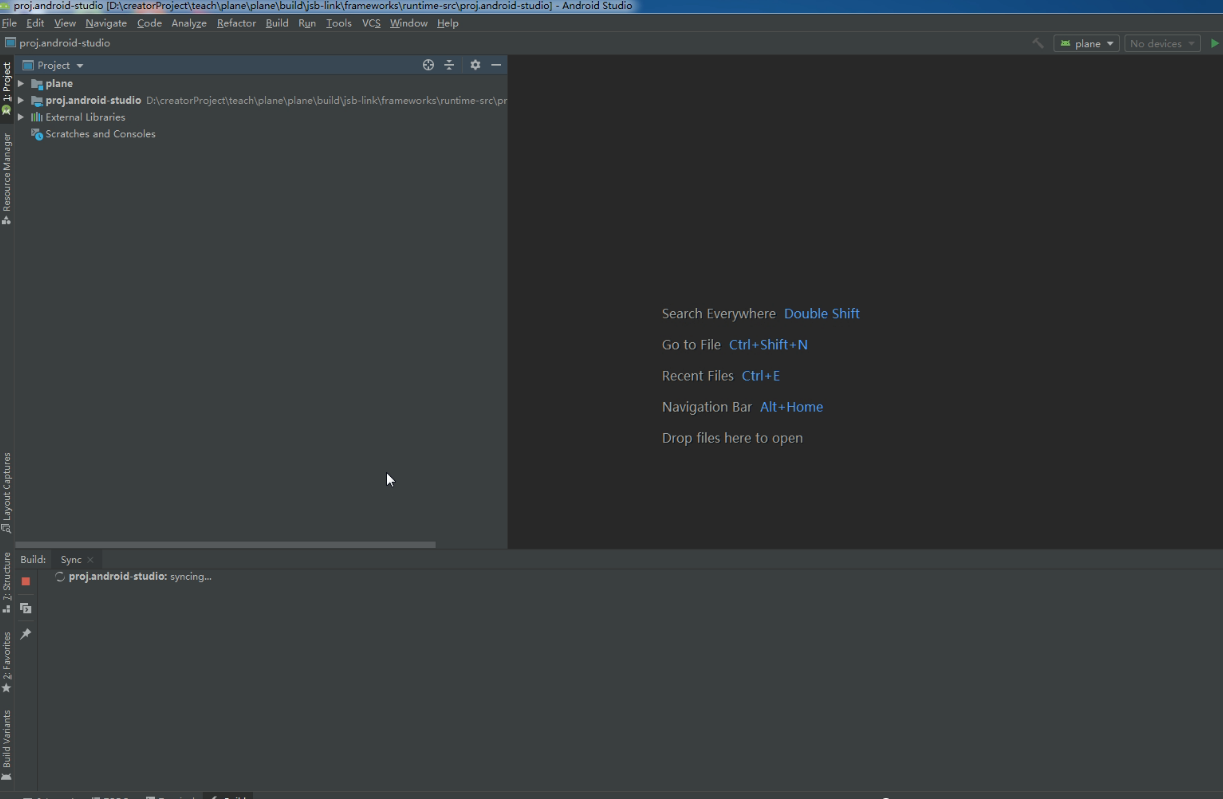
Task: Open the Layout Captures side tab
Action: click(x=7, y=492)
